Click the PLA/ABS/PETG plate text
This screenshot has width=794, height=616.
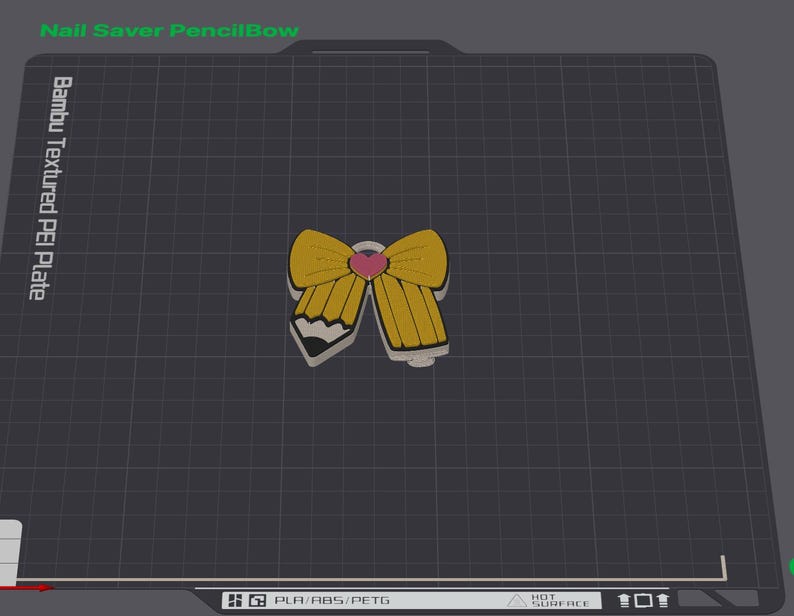pyautogui.click(x=332, y=601)
